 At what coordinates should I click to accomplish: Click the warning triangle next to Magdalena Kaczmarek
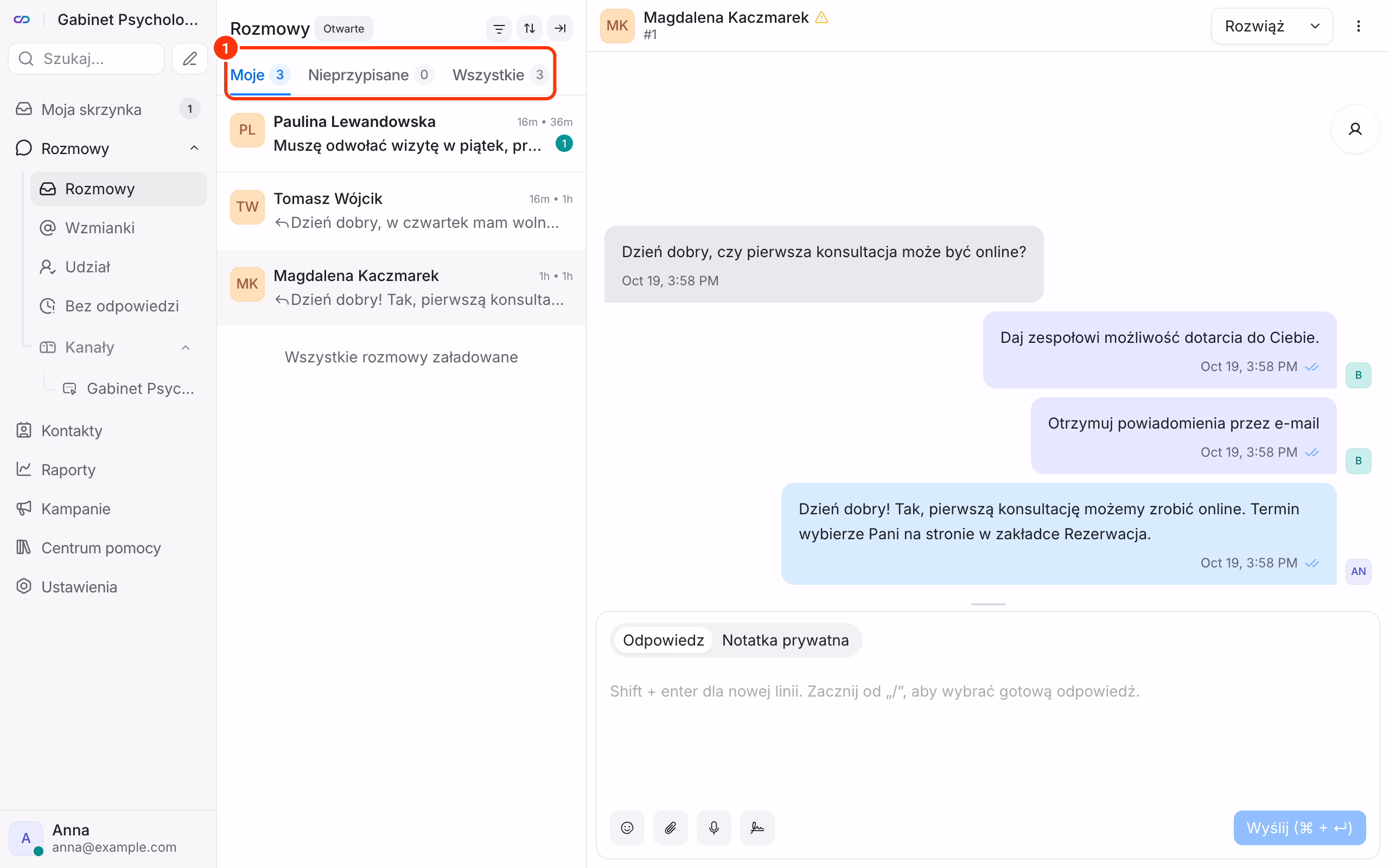click(821, 18)
